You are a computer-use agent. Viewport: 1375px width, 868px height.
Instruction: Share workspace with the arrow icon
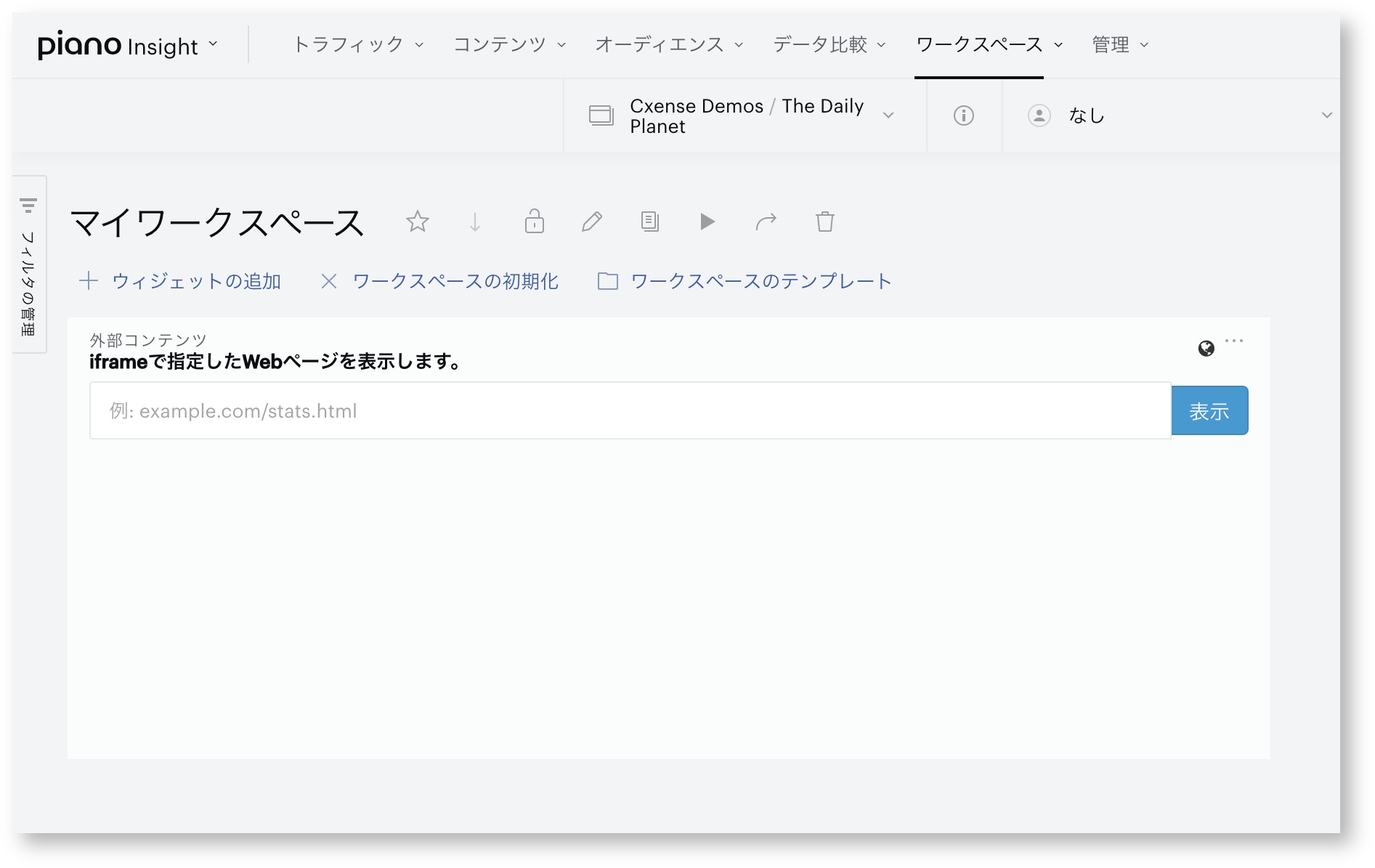tap(766, 222)
